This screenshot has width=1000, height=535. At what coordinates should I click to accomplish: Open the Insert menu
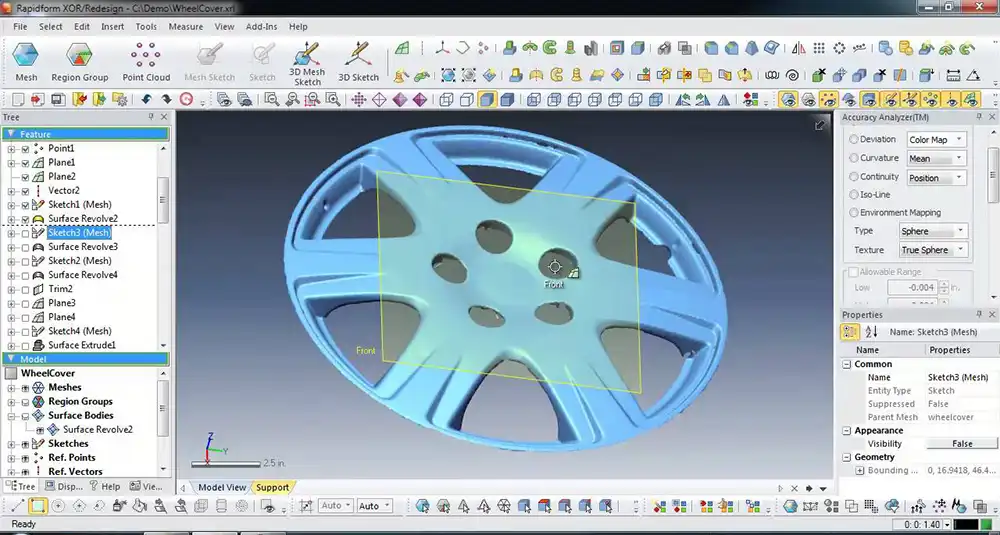point(112,27)
